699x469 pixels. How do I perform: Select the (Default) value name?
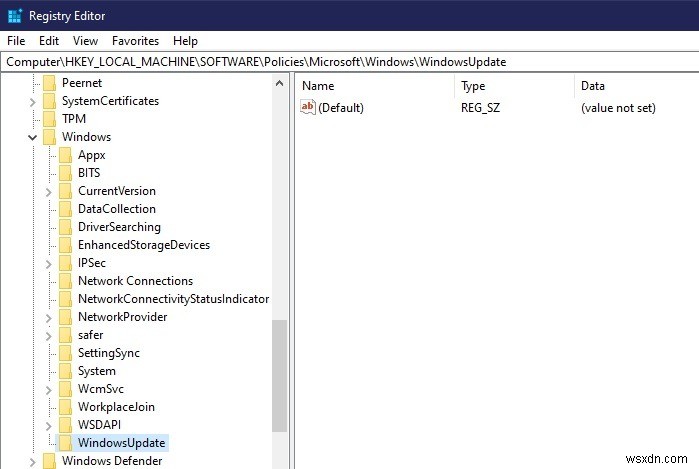341,108
